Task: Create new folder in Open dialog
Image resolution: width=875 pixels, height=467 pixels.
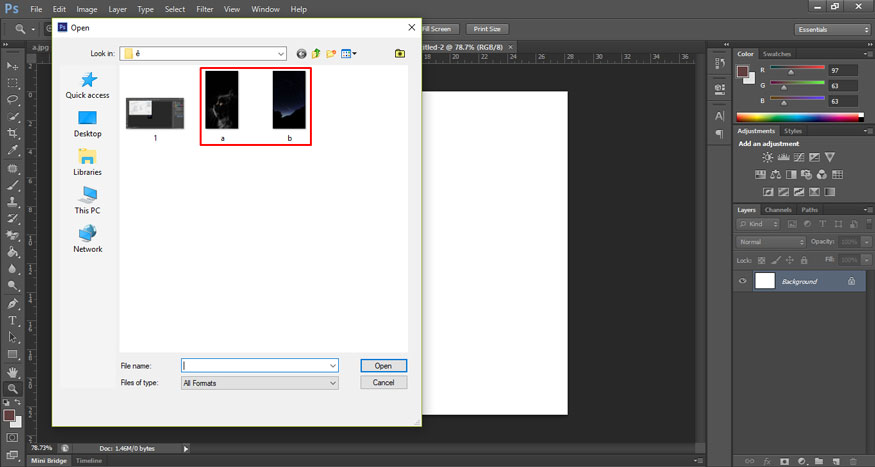Action: click(x=331, y=54)
